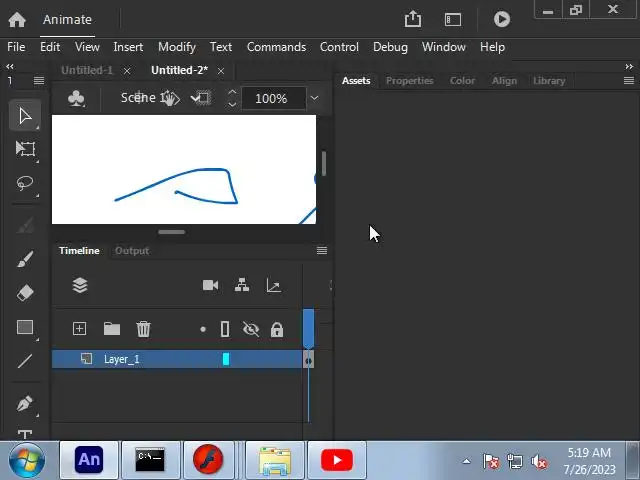Switch to the Align panel tab
The image size is (640, 480).
(504, 81)
